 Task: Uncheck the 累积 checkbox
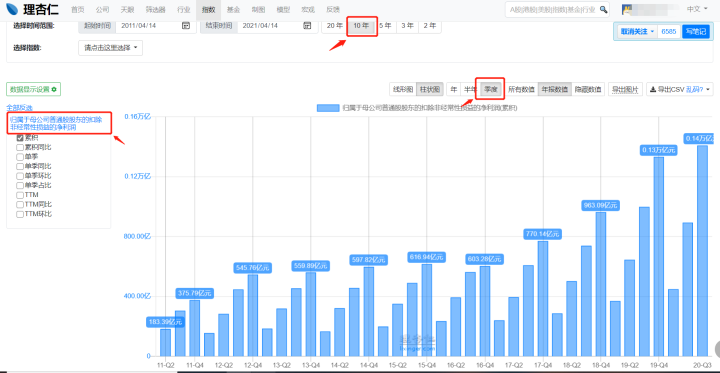[x=20, y=138]
